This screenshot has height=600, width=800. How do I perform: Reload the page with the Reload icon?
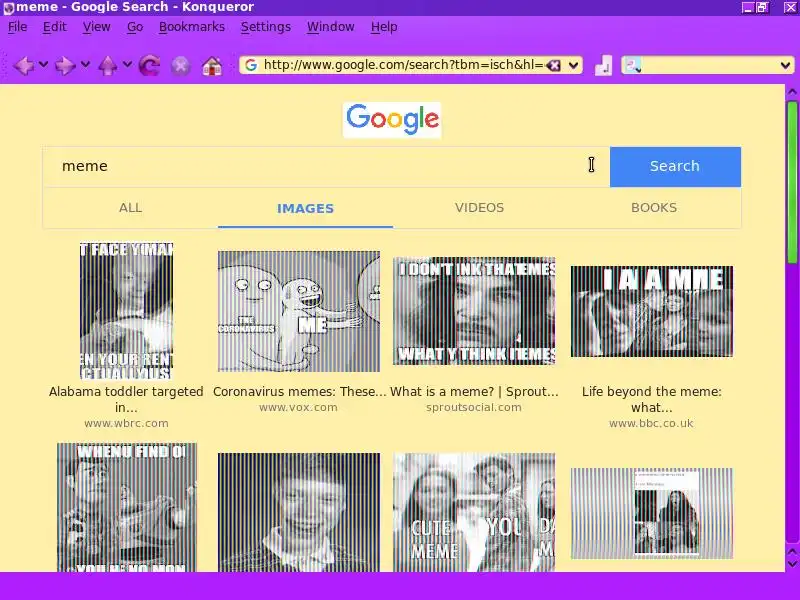(149, 66)
